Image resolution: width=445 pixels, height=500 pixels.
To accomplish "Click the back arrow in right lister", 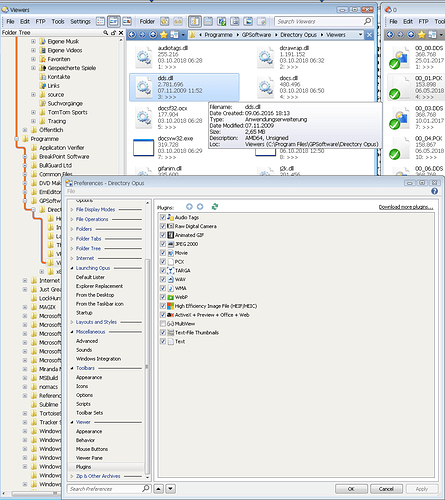I will pyautogui.click(x=390, y=34).
